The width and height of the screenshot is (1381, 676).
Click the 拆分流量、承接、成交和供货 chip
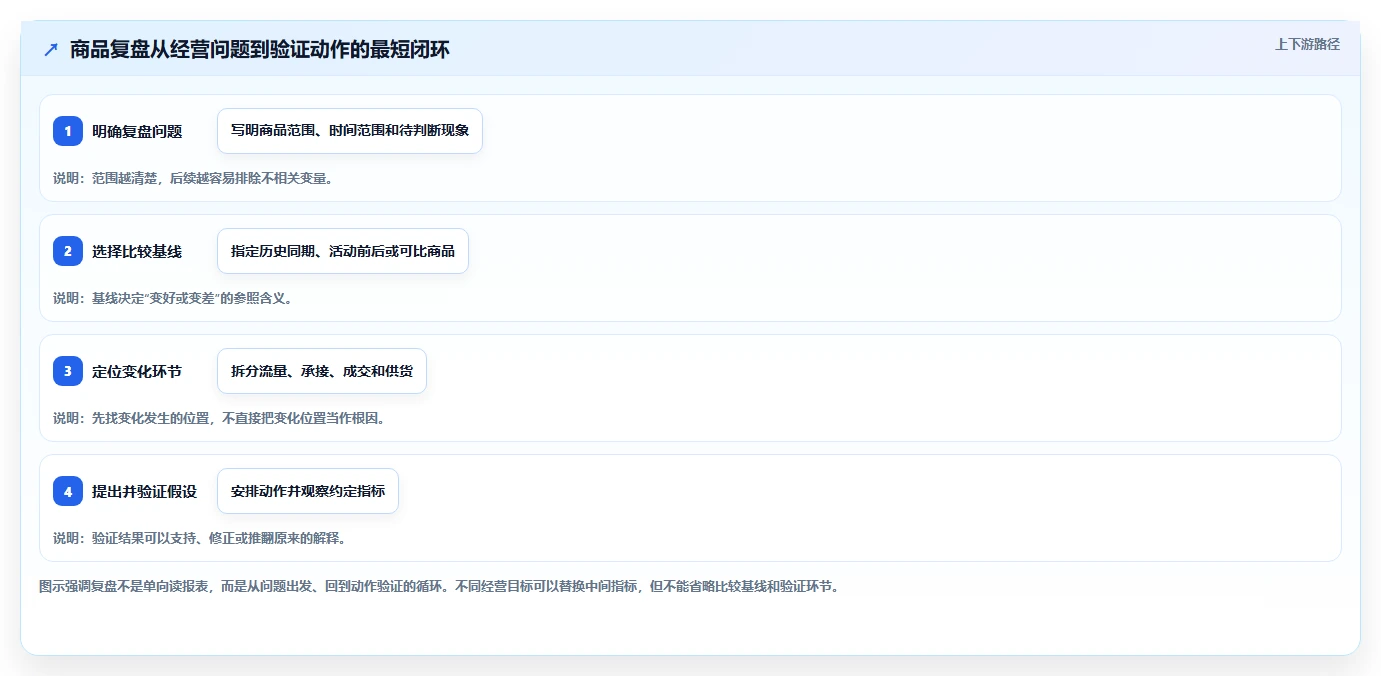322,371
